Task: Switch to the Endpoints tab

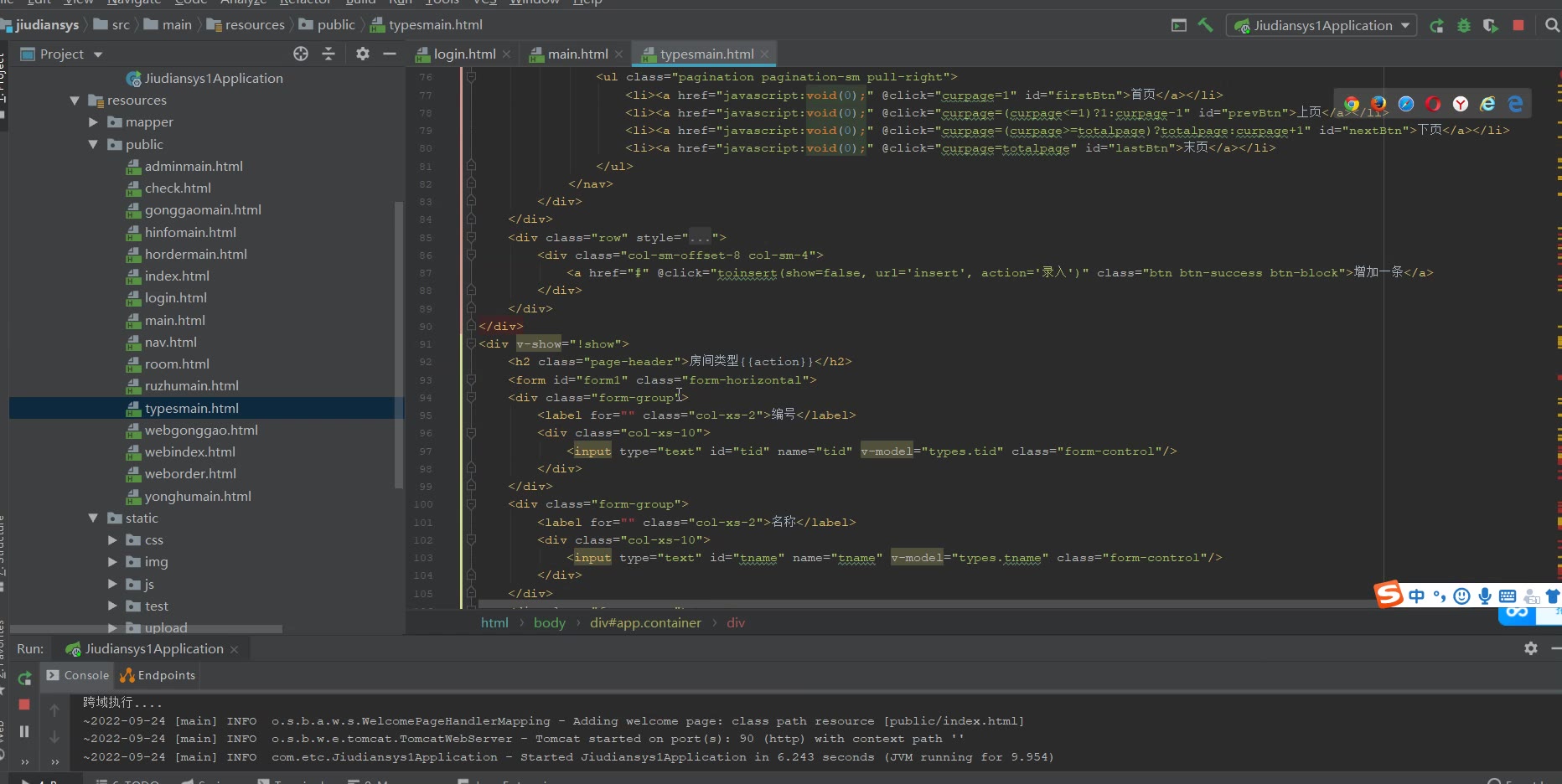Action: coord(158,676)
